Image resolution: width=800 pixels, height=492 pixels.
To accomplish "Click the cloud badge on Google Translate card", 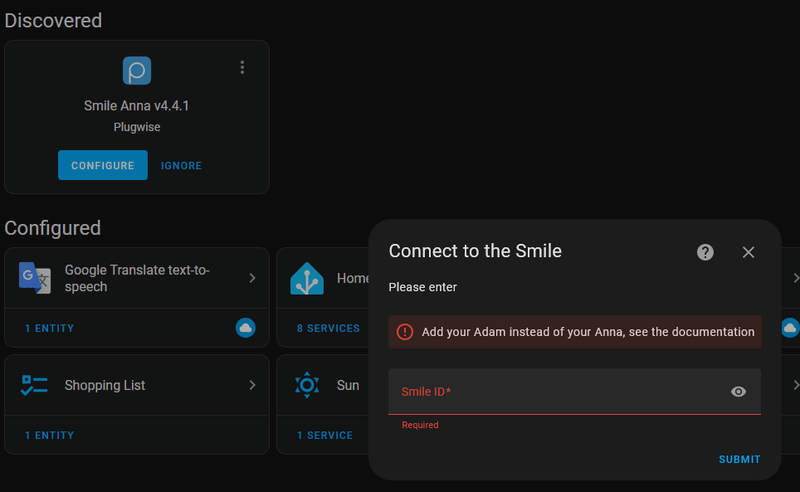I will click(245, 328).
